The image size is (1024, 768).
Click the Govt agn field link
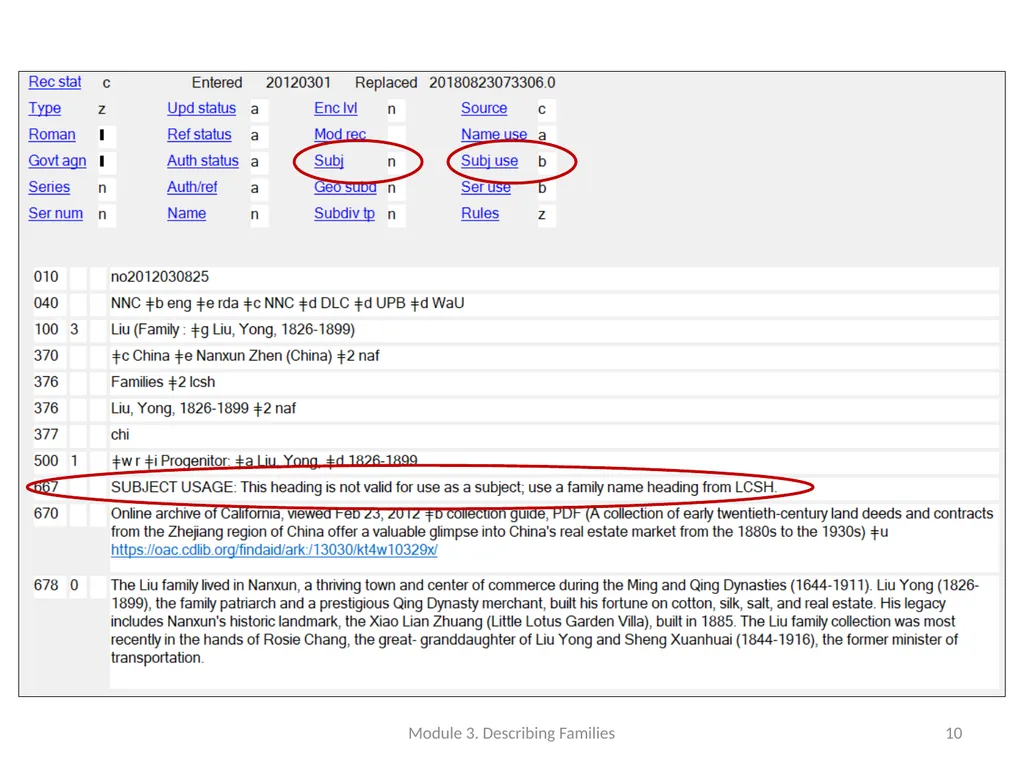click(57, 161)
